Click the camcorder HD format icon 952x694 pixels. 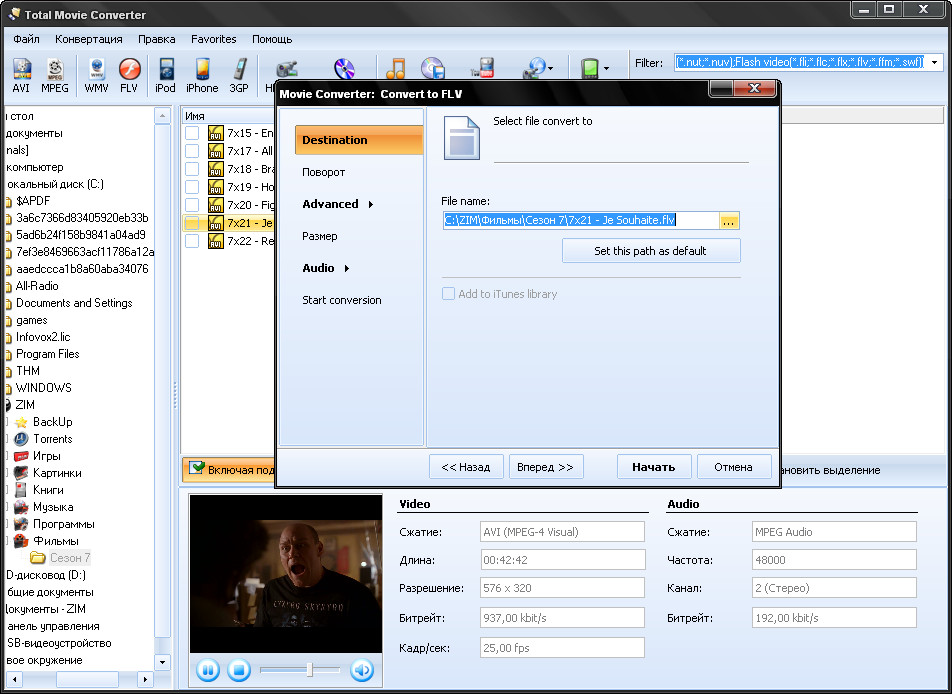tap(287, 69)
